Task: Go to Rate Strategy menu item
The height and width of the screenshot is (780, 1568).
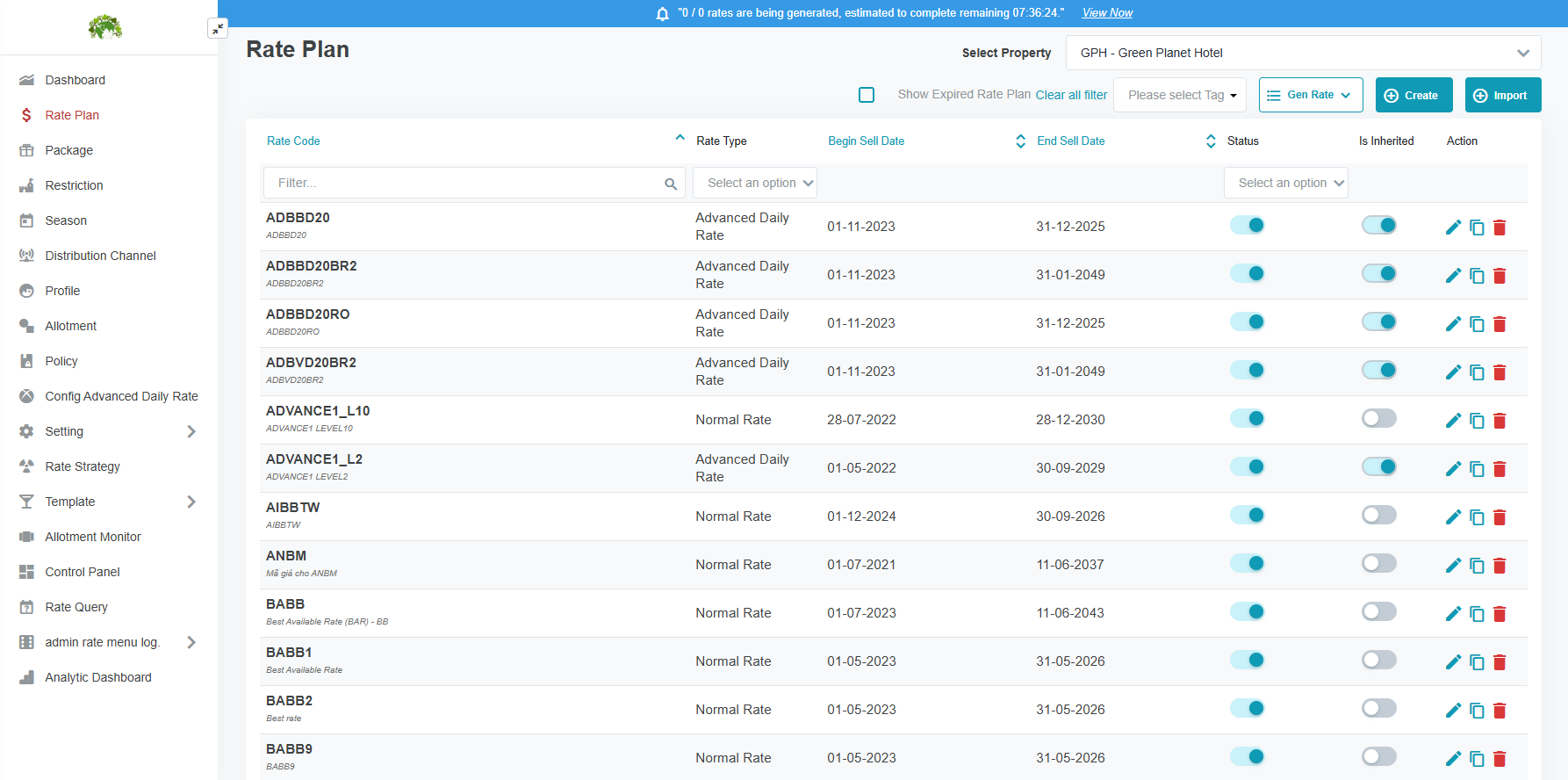Action: [x=83, y=466]
